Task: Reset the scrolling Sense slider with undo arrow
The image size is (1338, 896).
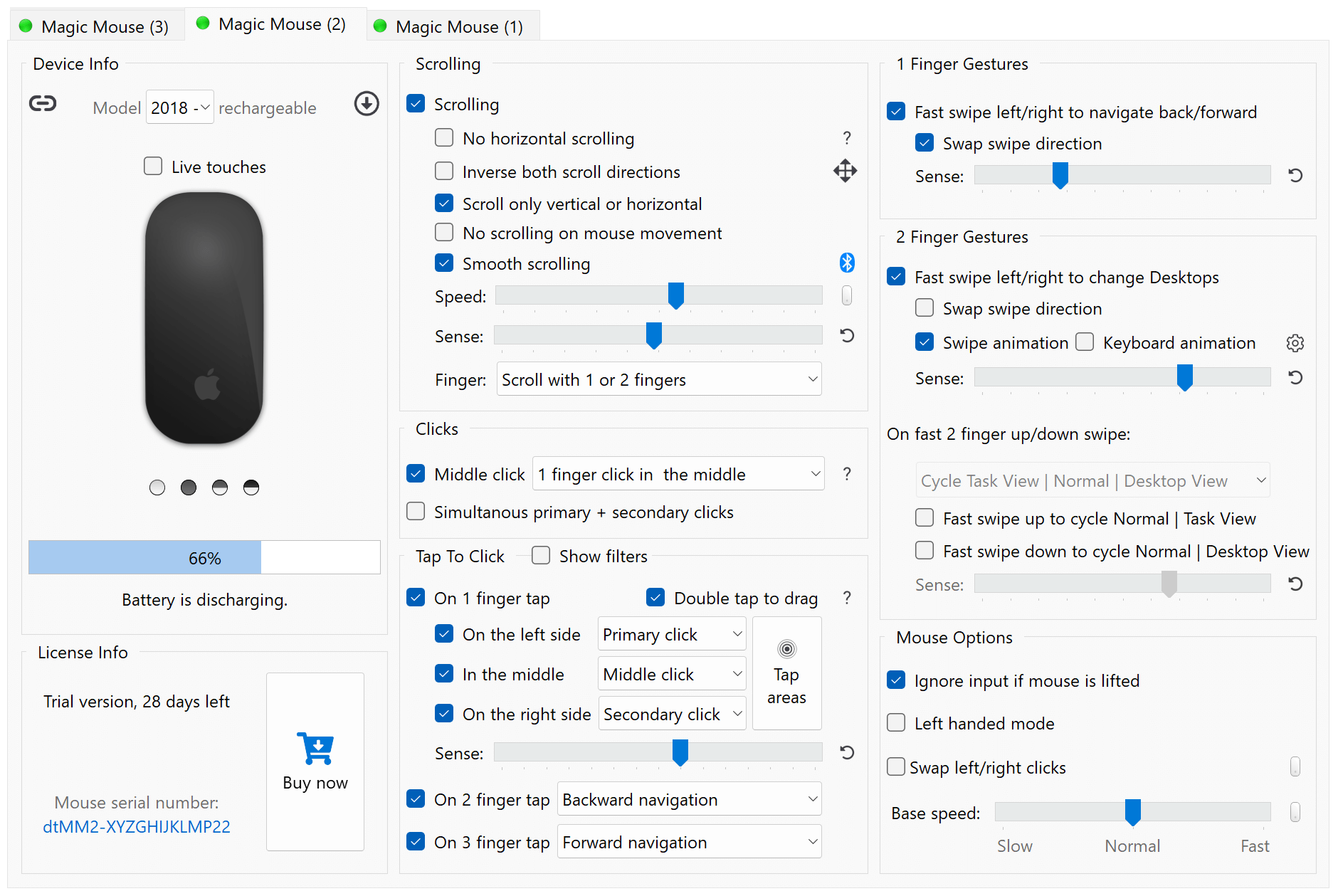Action: pos(846,335)
